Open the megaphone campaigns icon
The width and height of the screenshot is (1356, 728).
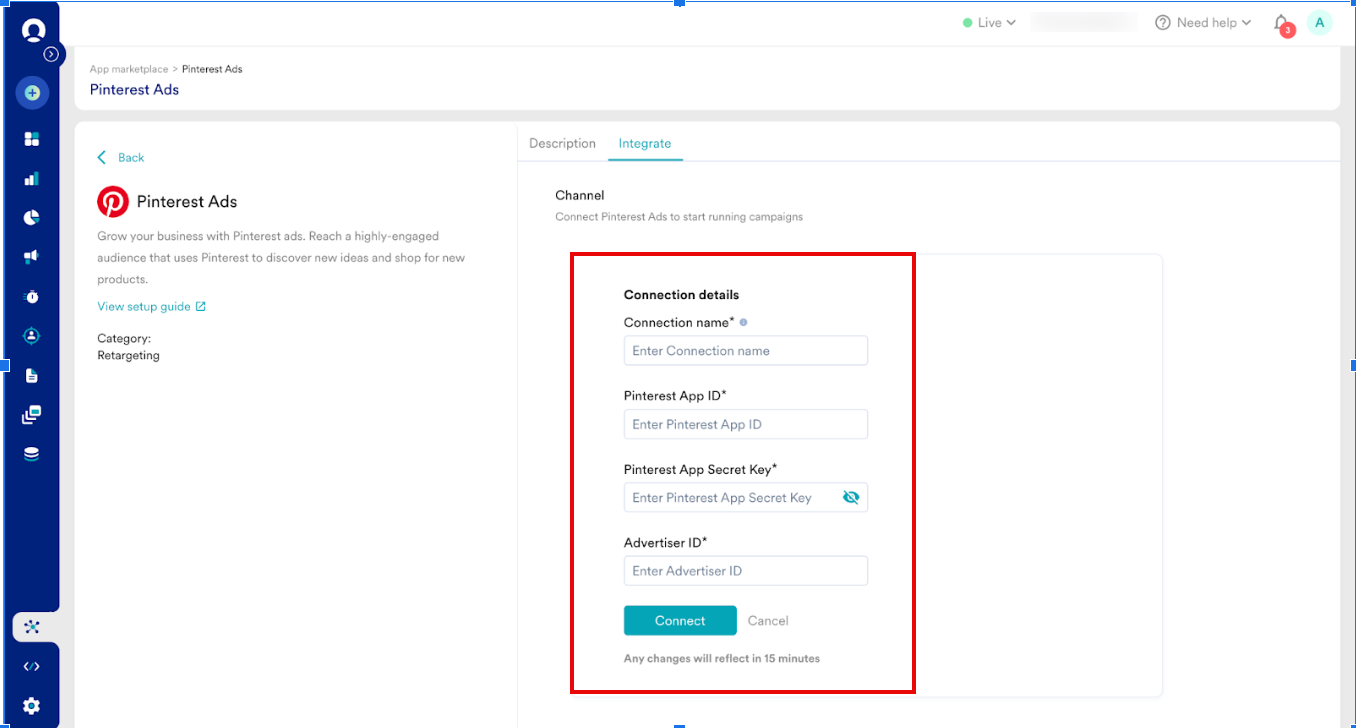click(x=32, y=257)
